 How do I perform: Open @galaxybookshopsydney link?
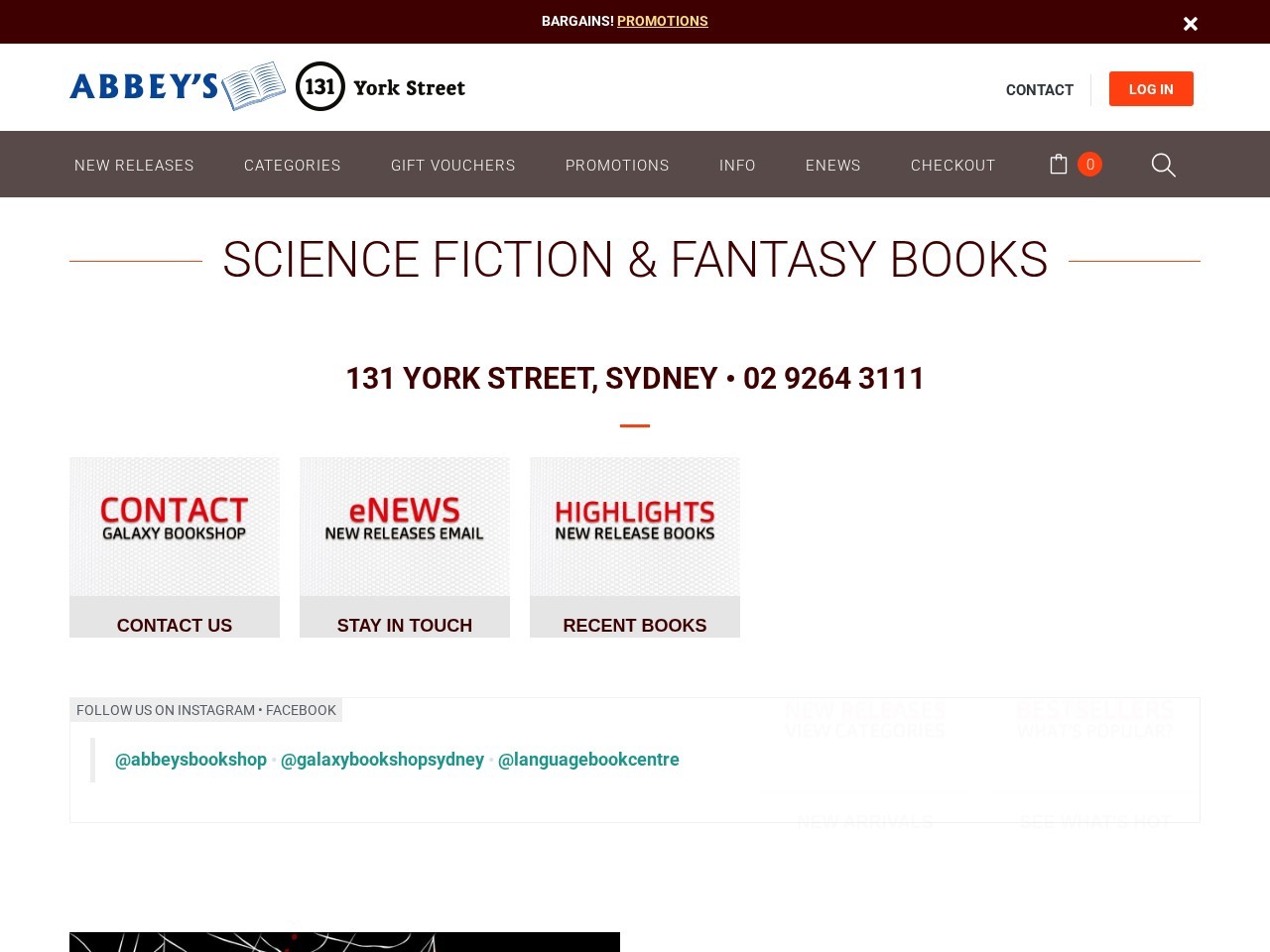(382, 760)
